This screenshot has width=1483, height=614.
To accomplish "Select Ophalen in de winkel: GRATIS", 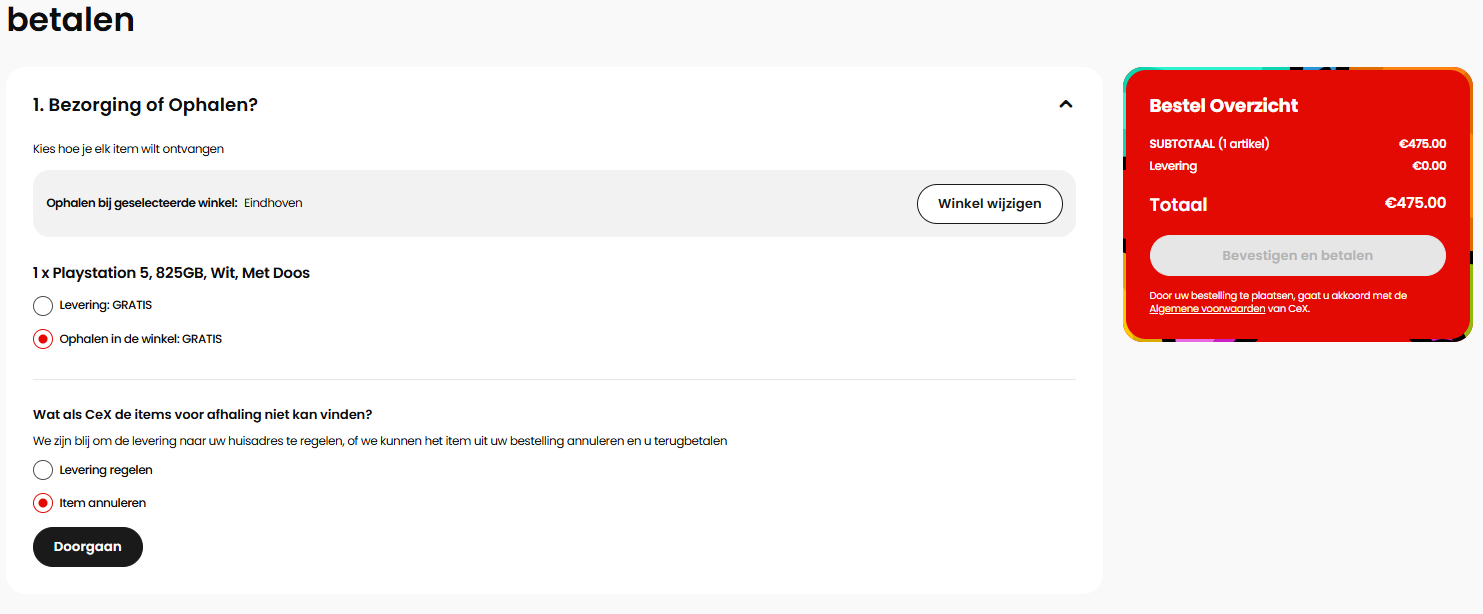I will (43, 339).
